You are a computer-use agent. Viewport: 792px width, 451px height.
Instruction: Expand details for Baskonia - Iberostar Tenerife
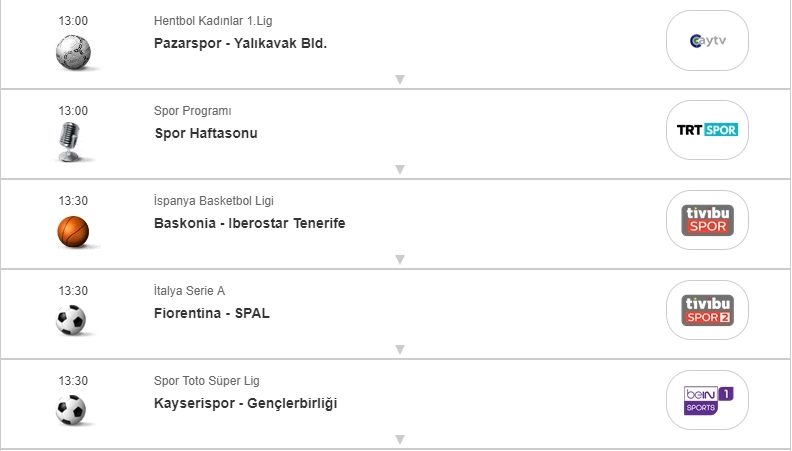tap(399, 259)
